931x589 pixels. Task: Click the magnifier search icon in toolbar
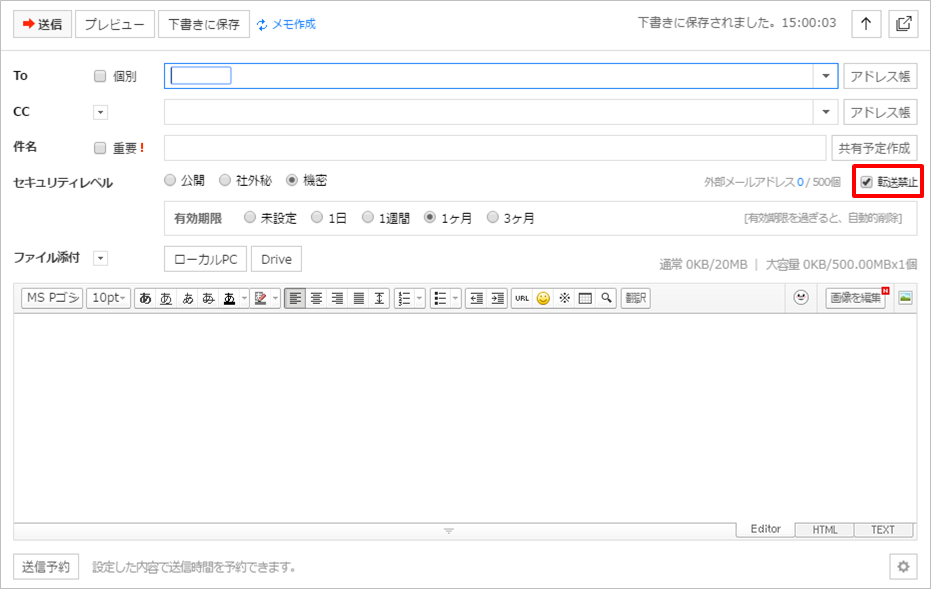pyautogui.click(x=606, y=298)
